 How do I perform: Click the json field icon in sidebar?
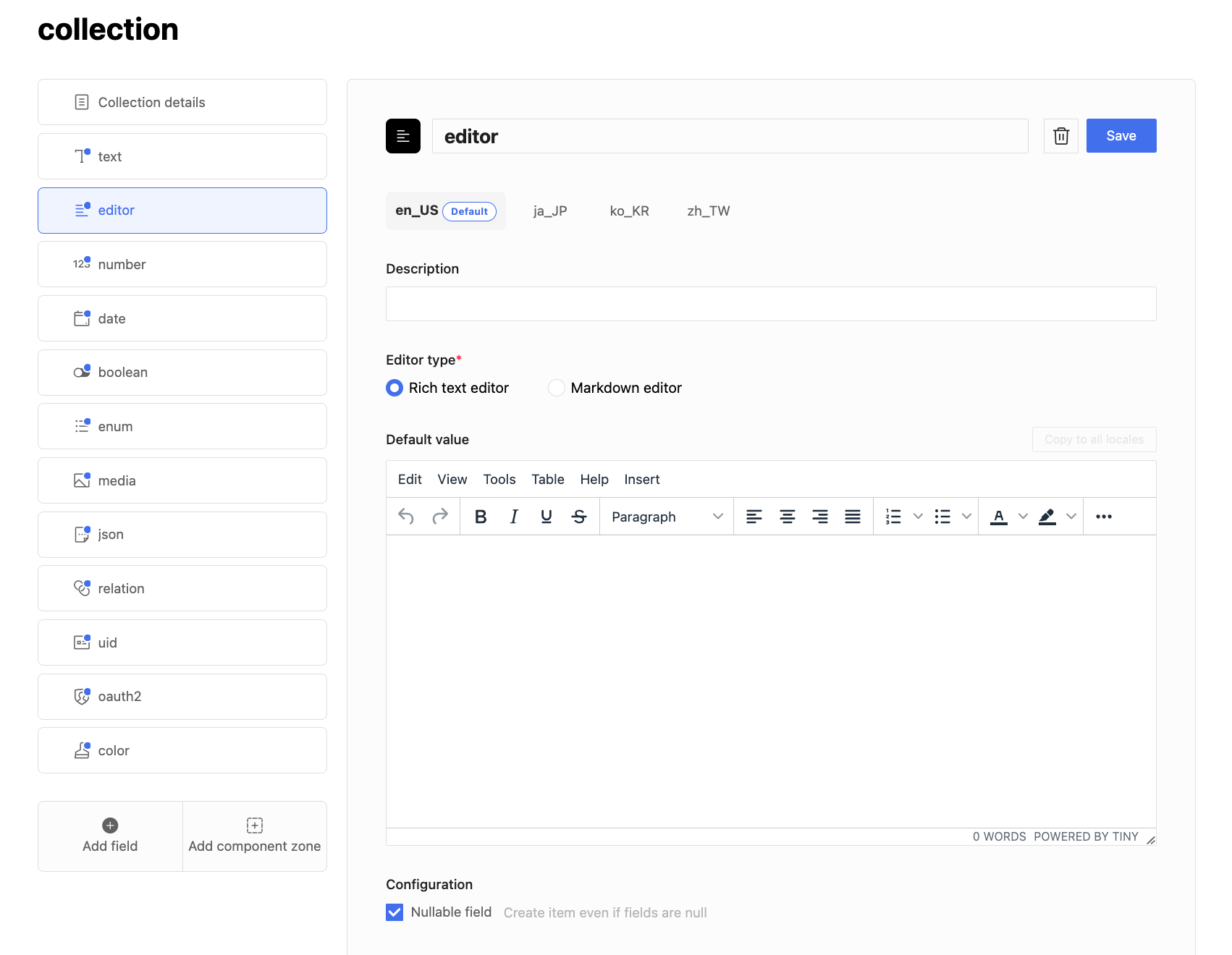(x=82, y=535)
